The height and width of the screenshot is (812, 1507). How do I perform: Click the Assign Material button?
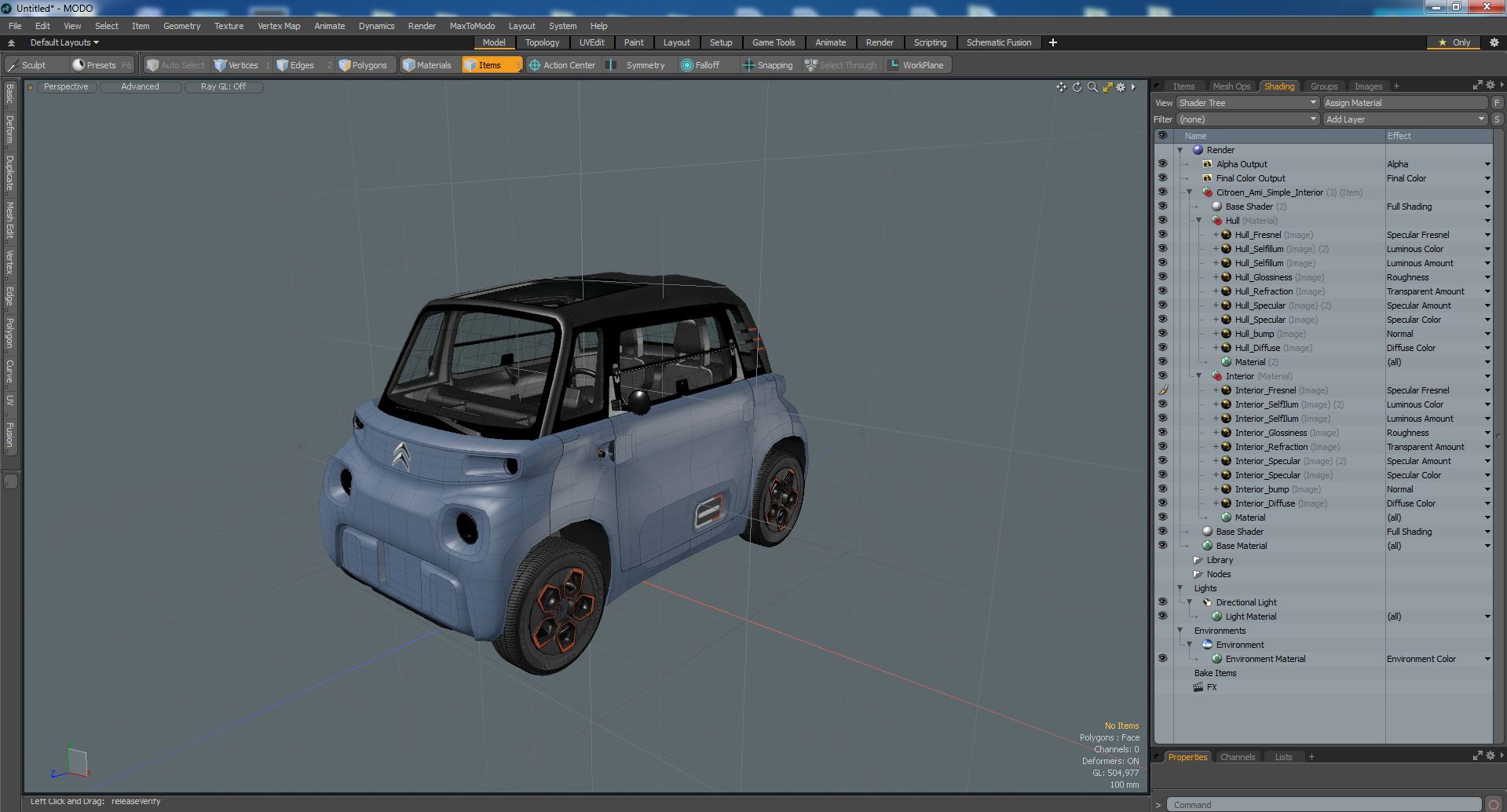1405,103
